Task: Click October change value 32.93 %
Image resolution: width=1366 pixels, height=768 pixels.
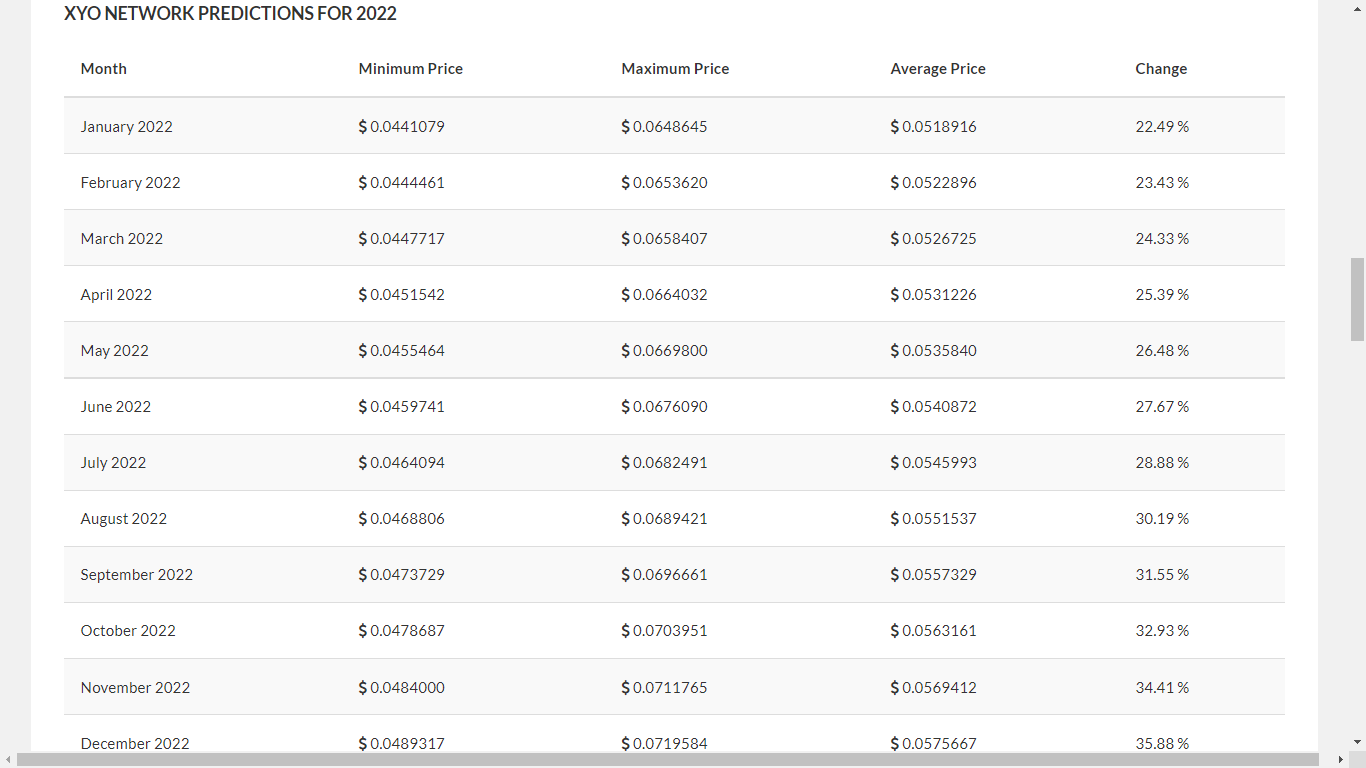Action: (x=1162, y=631)
